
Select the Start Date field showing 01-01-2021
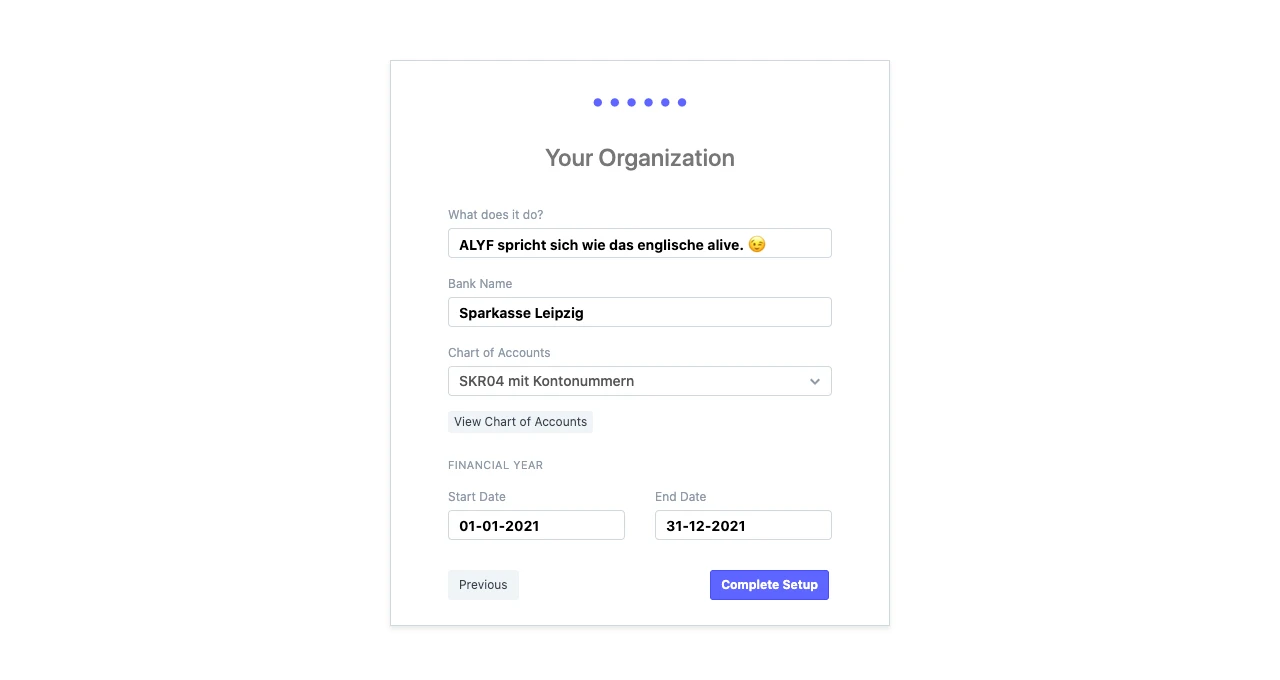tap(536, 525)
